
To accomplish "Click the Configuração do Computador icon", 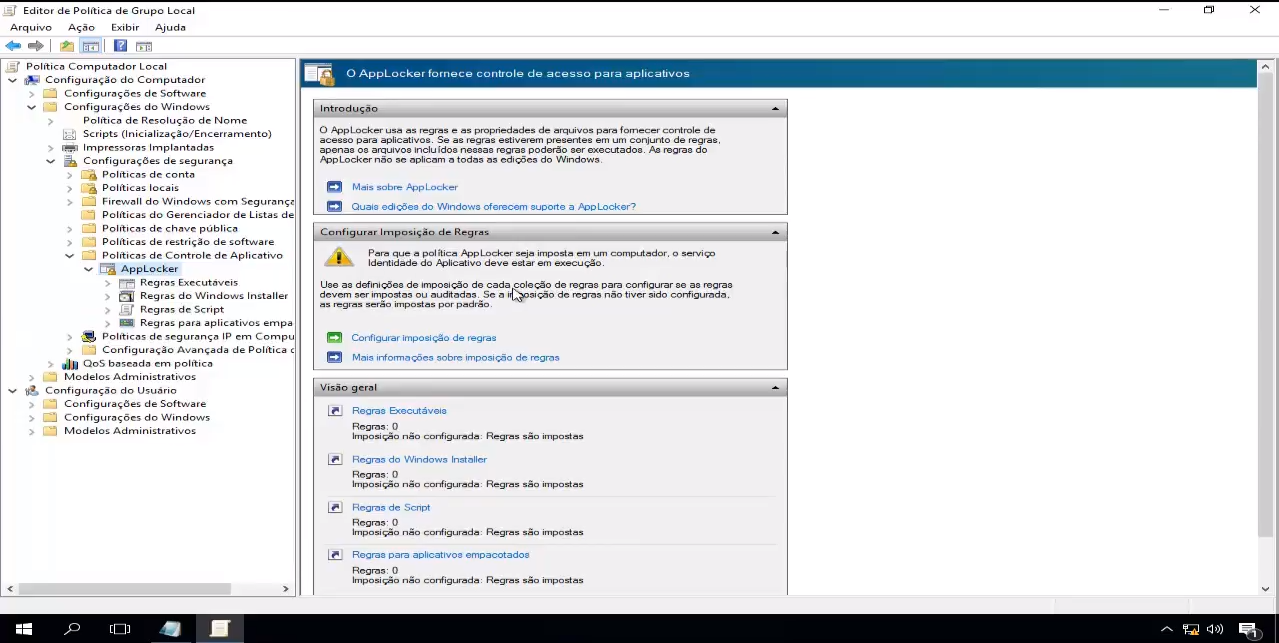I will tap(32, 80).
